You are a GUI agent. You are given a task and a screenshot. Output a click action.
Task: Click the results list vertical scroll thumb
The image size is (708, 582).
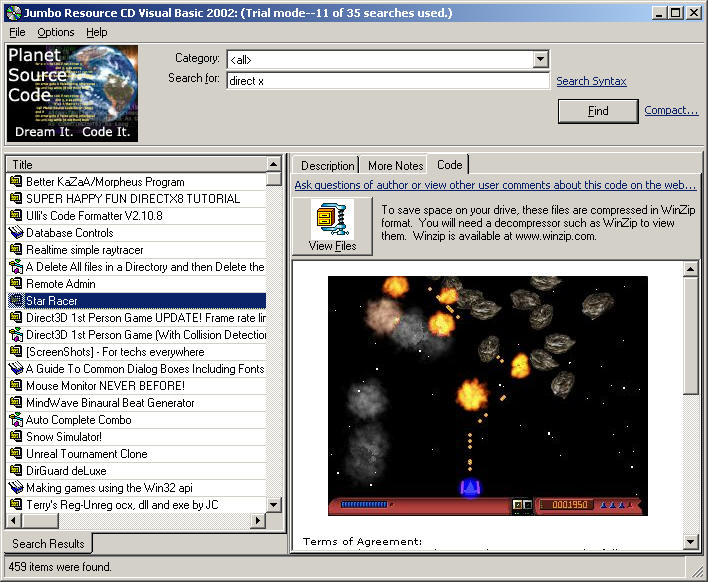click(x=274, y=179)
